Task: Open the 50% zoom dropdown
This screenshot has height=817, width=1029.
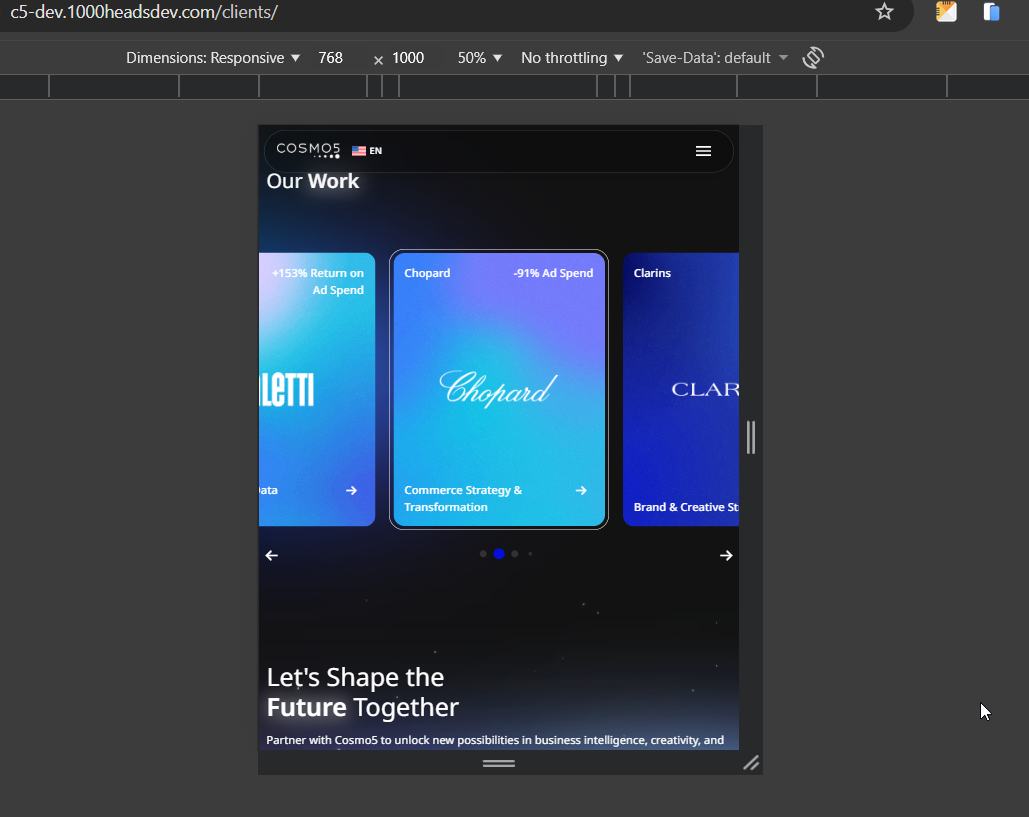Action: pos(480,58)
